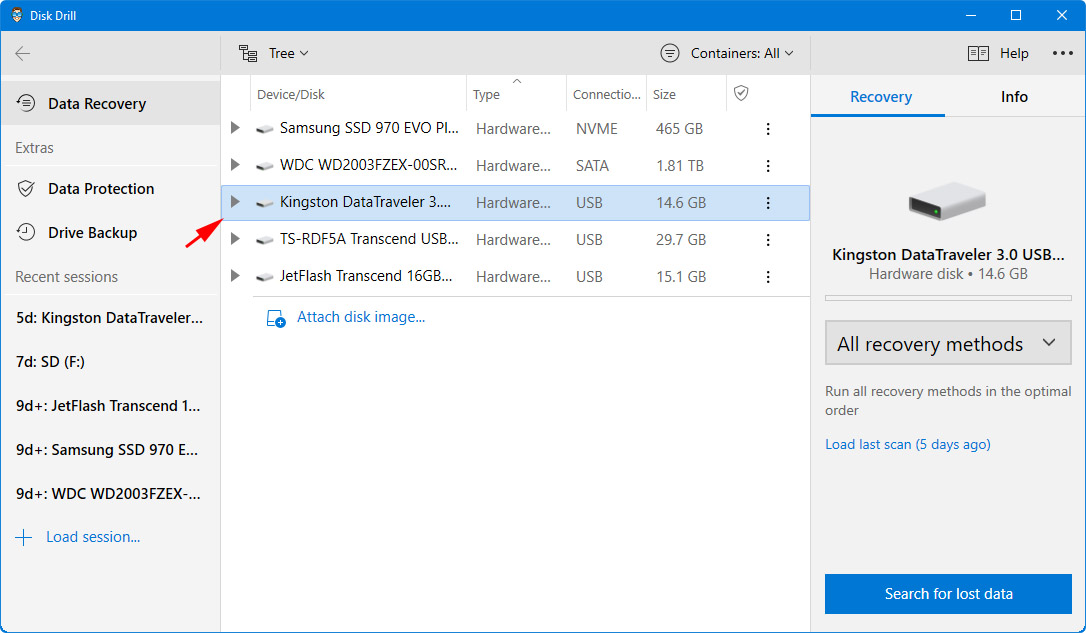
Task: Click the Help book icon
Action: (x=978, y=53)
